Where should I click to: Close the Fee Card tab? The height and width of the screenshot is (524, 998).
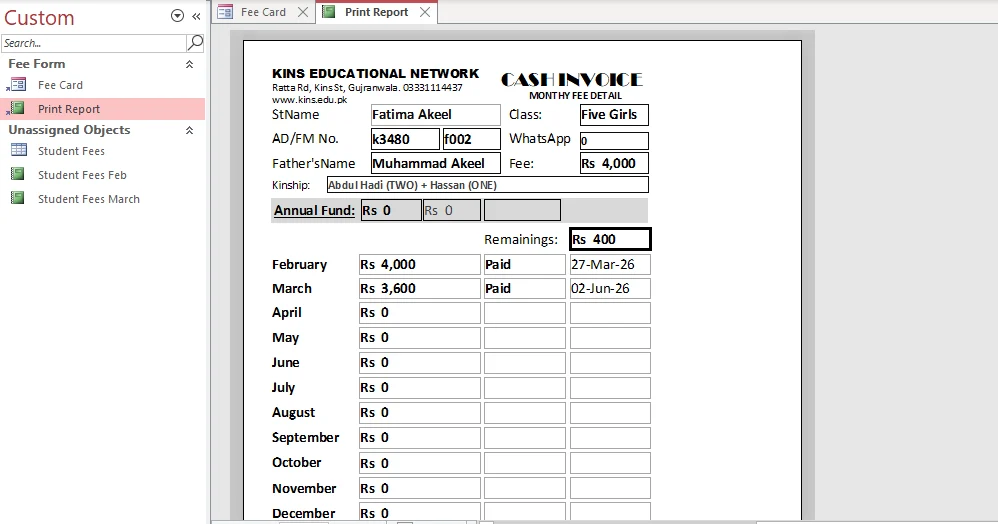[x=303, y=12]
